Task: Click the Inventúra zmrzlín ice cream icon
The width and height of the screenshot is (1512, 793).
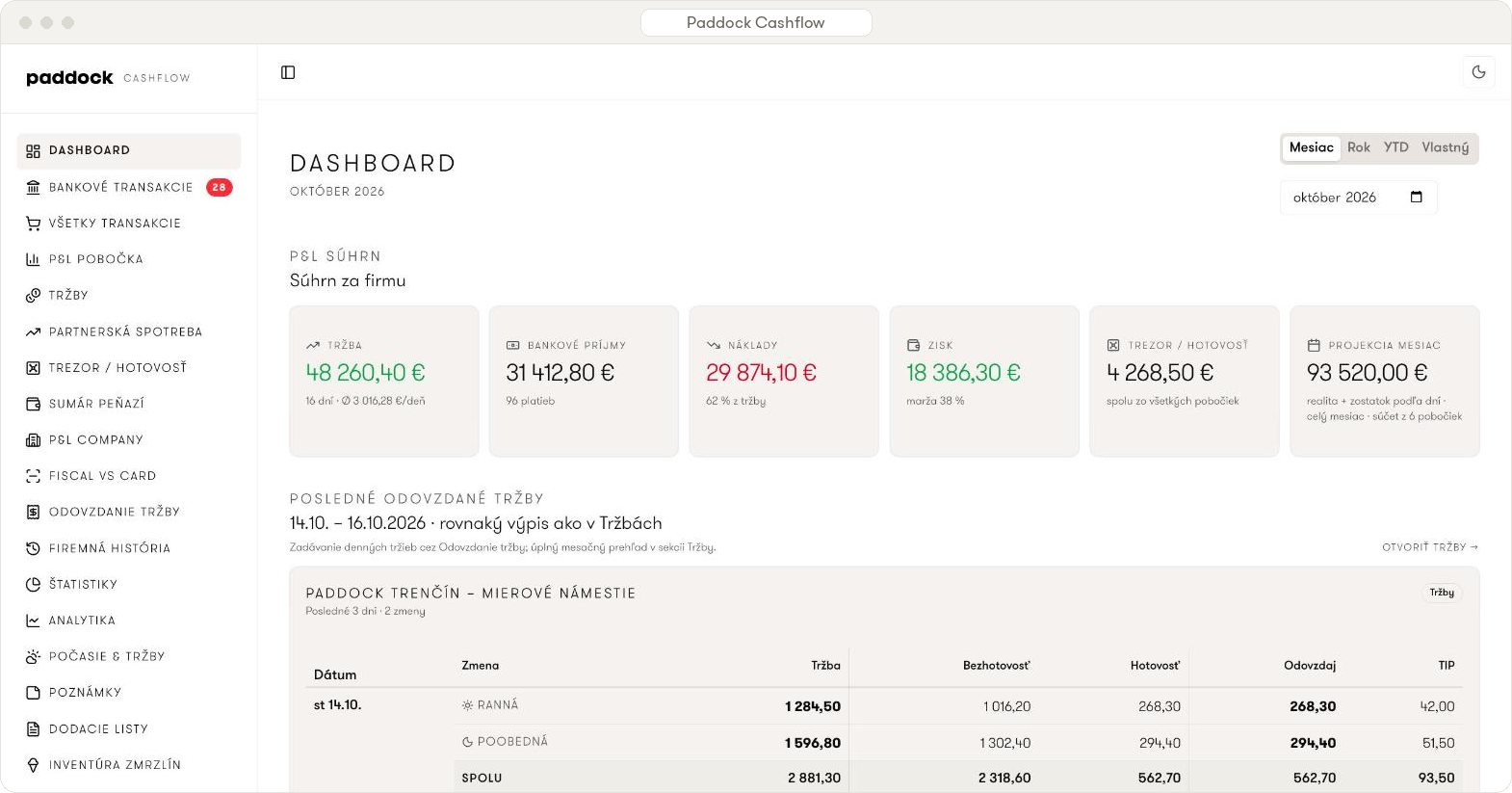Action: (33, 765)
